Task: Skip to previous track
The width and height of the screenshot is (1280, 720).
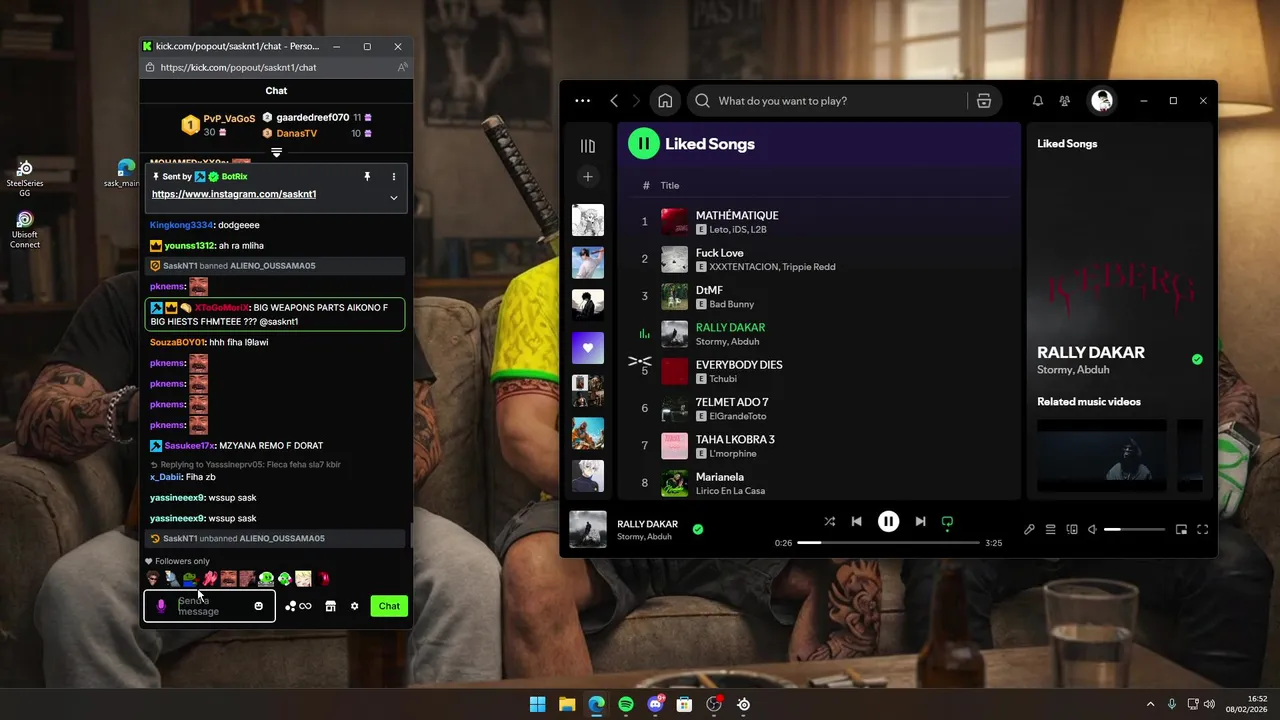Action: (x=856, y=522)
